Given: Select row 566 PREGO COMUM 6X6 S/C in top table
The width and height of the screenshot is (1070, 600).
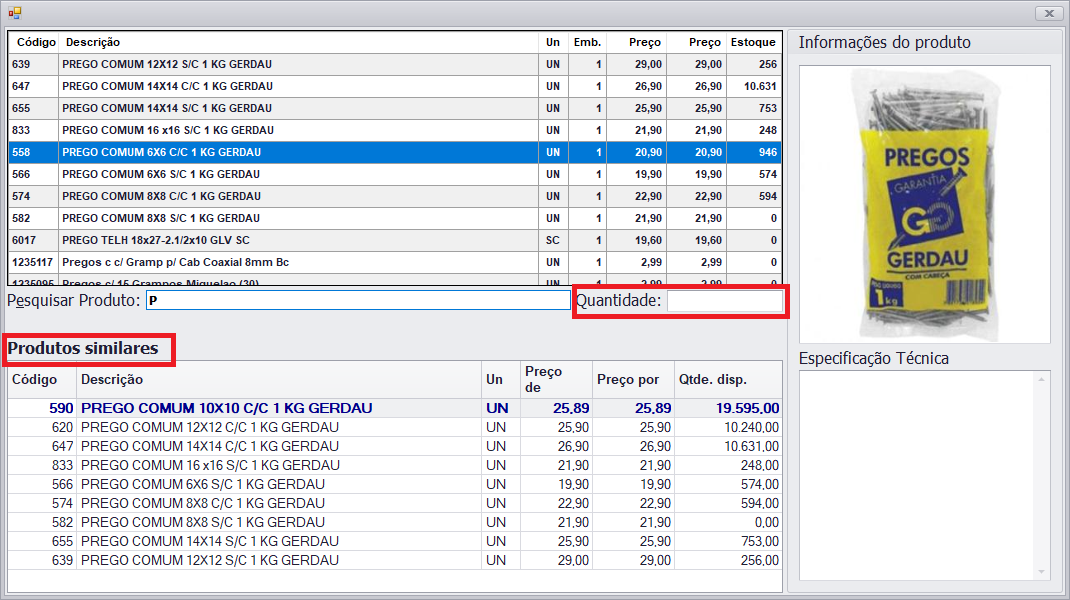Looking at the screenshot, I should point(394,174).
